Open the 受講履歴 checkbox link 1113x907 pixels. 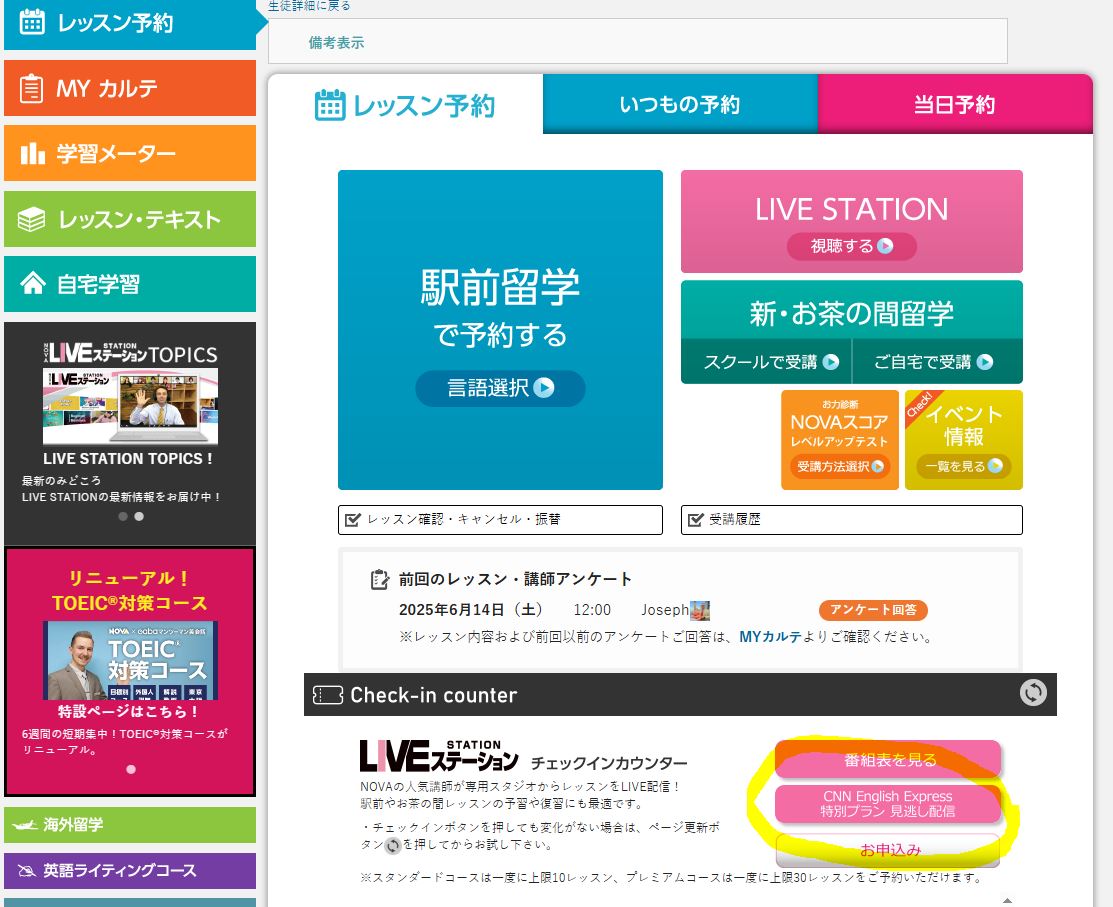(x=851, y=520)
